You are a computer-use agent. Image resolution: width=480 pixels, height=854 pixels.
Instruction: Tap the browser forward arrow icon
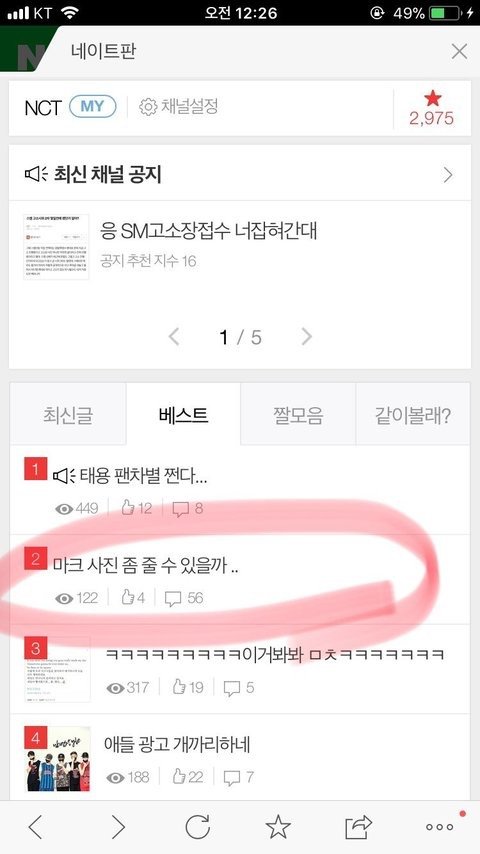coord(118,827)
